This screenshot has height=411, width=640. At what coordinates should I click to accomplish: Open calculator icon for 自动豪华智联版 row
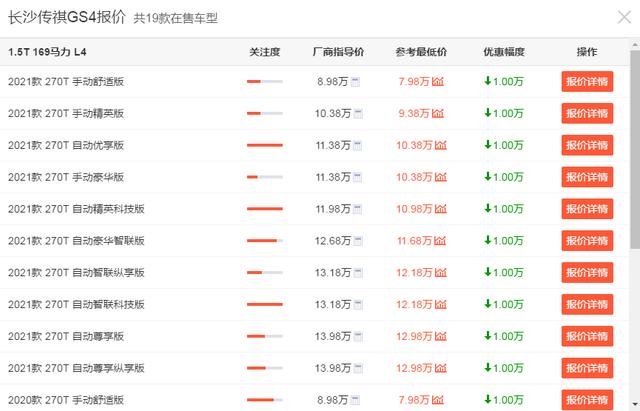pos(358,241)
